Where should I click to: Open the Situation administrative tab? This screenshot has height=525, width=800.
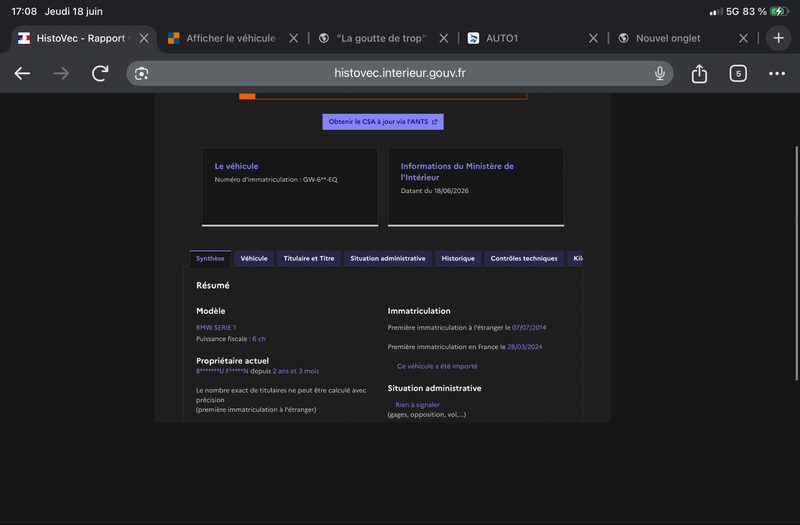[388, 259]
